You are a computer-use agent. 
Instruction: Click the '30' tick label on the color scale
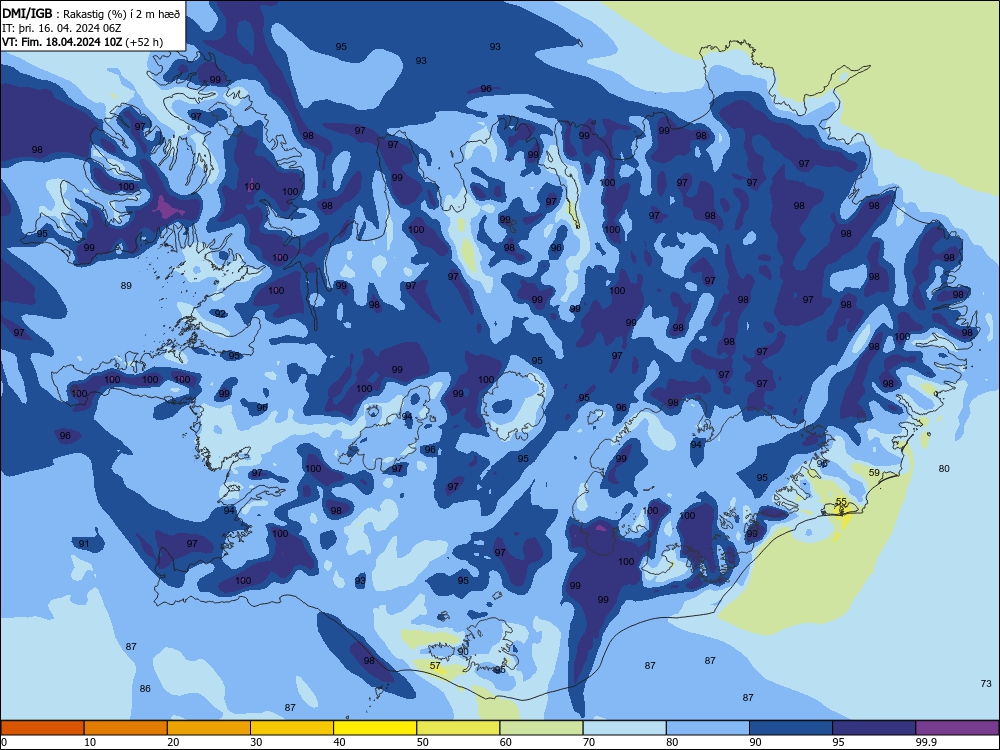coord(256,742)
